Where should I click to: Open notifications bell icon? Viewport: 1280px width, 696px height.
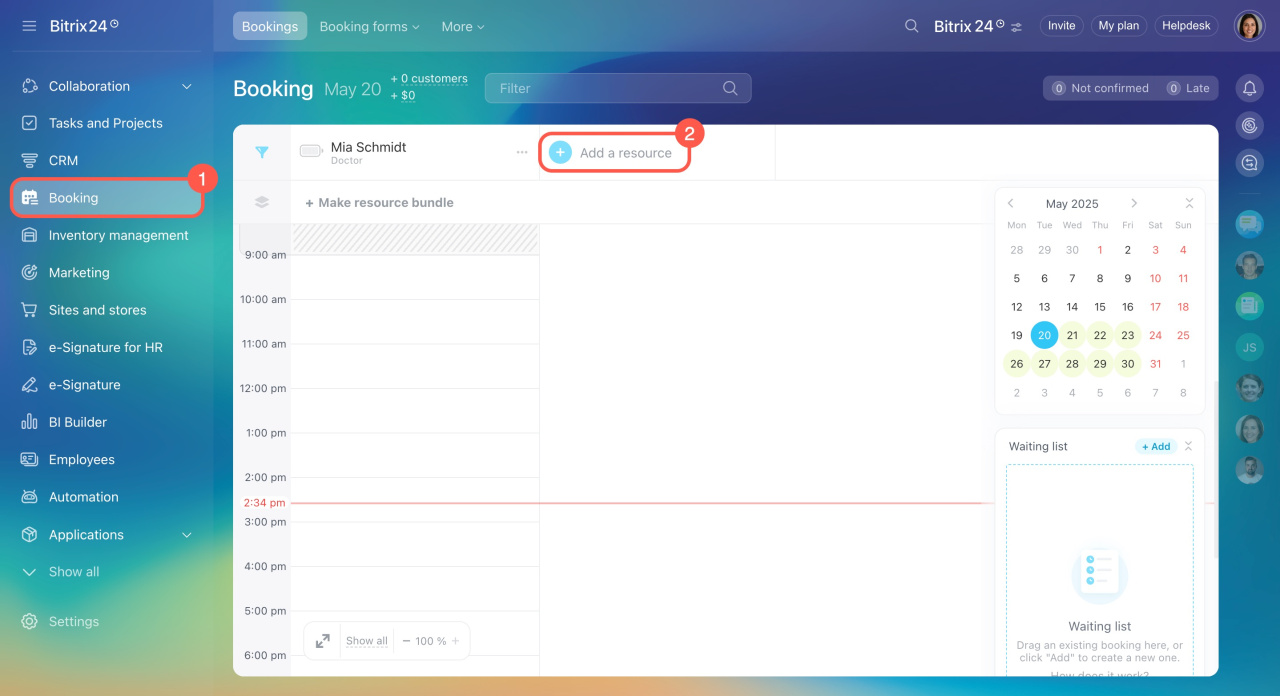[x=1249, y=89]
